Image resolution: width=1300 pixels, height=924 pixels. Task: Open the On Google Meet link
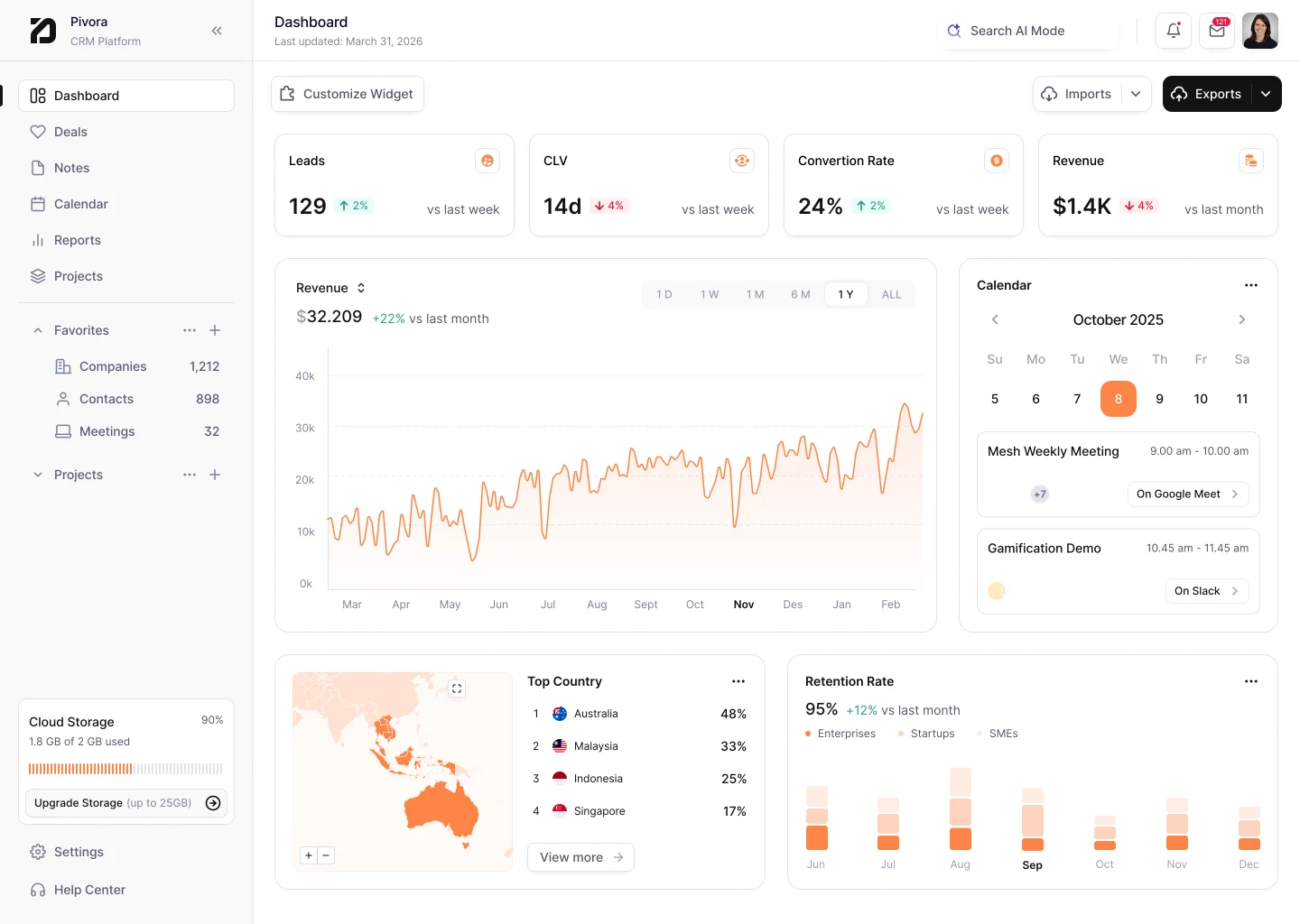pyautogui.click(x=1188, y=494)
